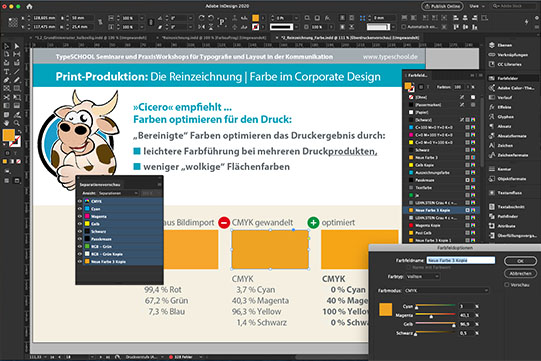This screenshot has width=541, height=361.
Task: Enable the Vorschau checkbox in Farbfeldoptionen
Action: [507, 285]
